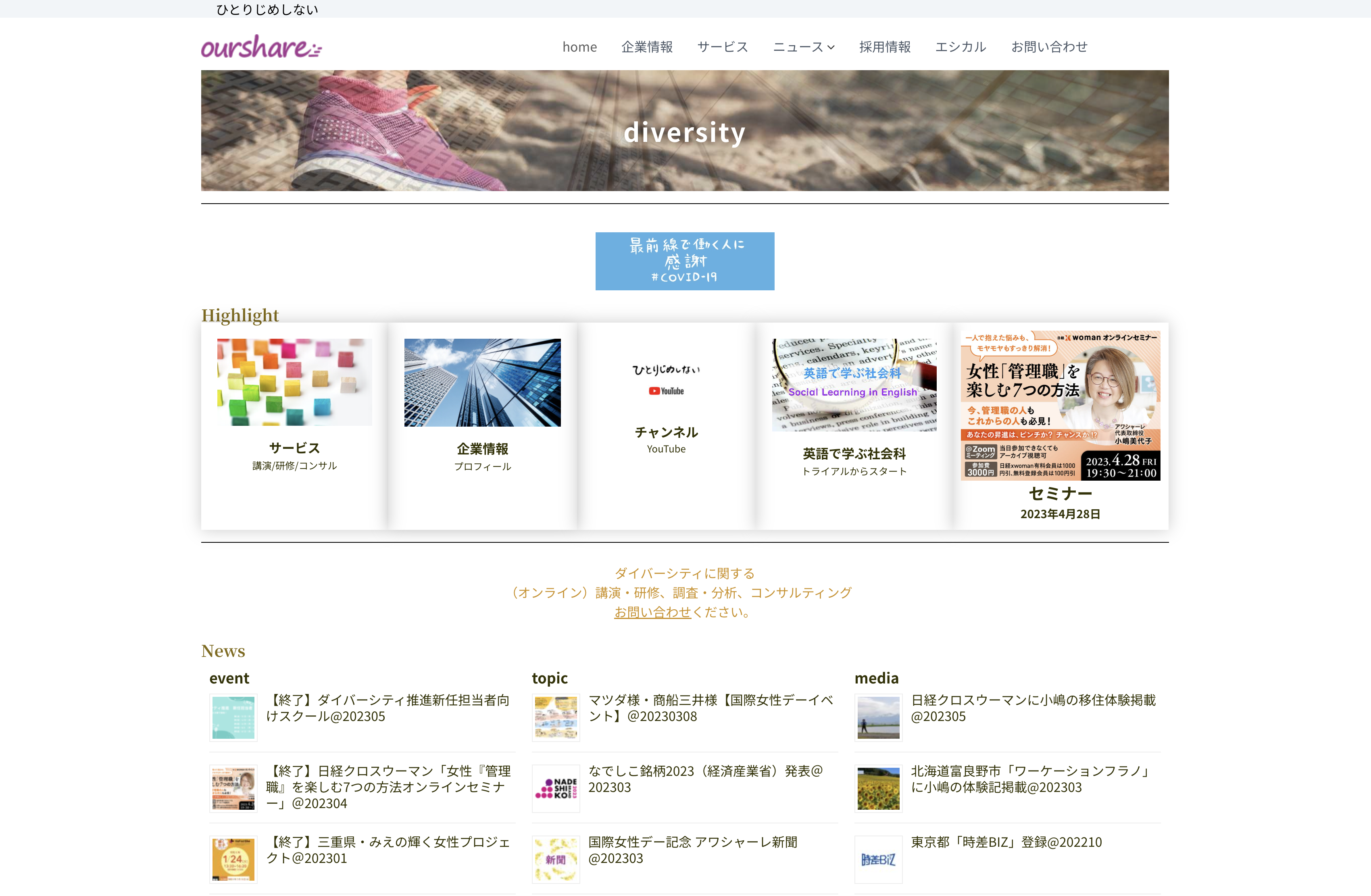Open 採用情報 navigation item

pyautogui.click(x=885, y=47)
